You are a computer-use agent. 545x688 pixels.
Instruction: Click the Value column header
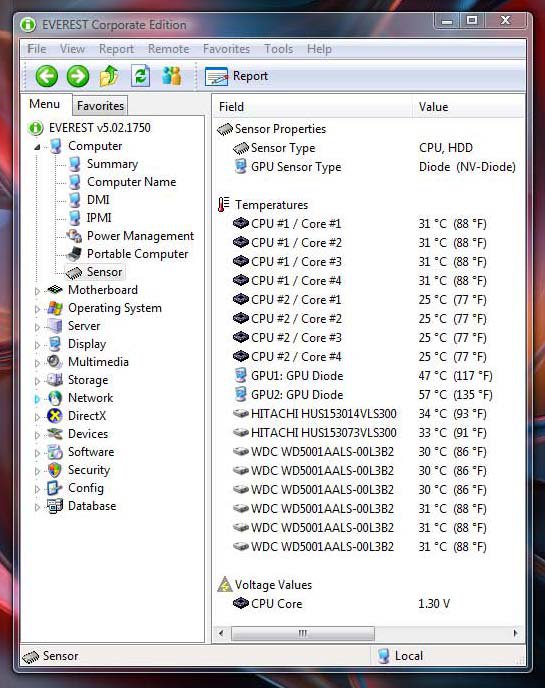pos(468,107)
